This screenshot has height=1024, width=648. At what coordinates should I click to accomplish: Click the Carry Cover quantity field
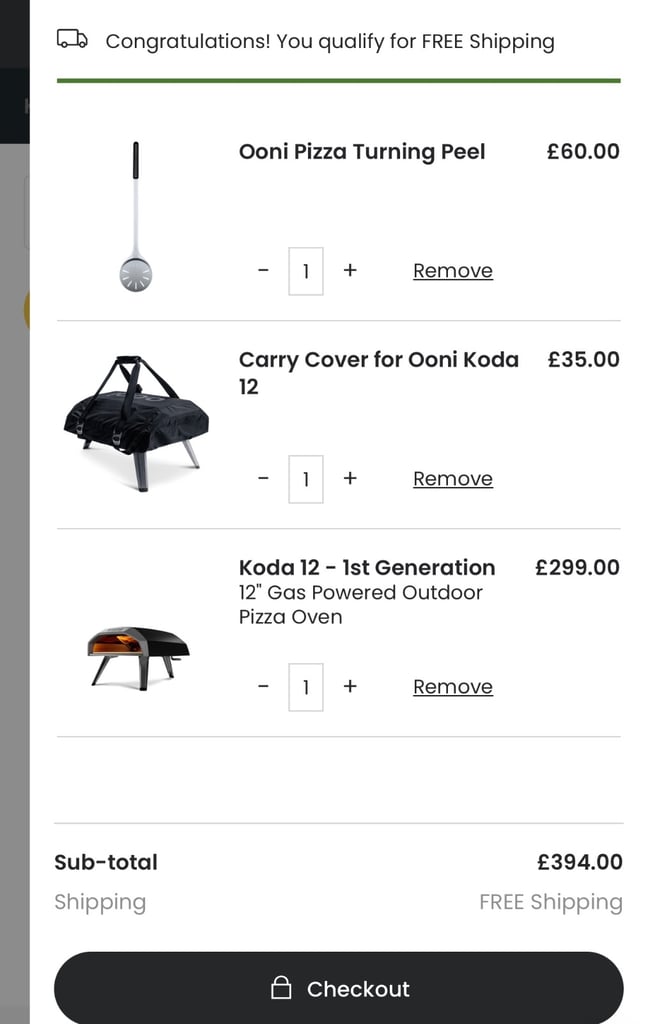click(306, 479)
